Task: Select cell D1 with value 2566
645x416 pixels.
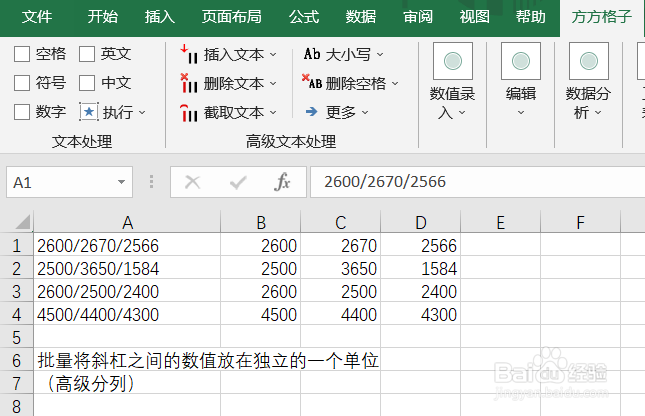Action: [x=420, y=245]
